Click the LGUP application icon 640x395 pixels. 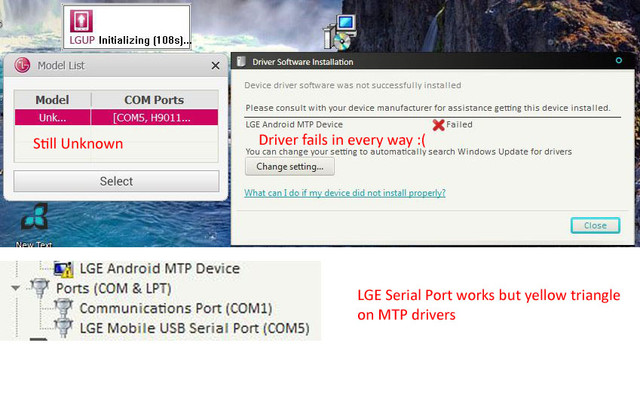click(x=81, y=21)
